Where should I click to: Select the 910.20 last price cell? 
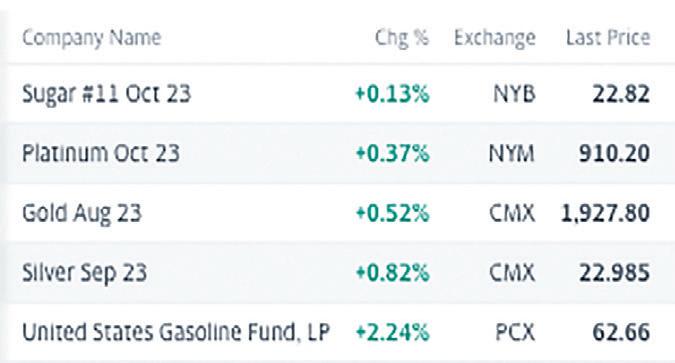coord(614,153)
